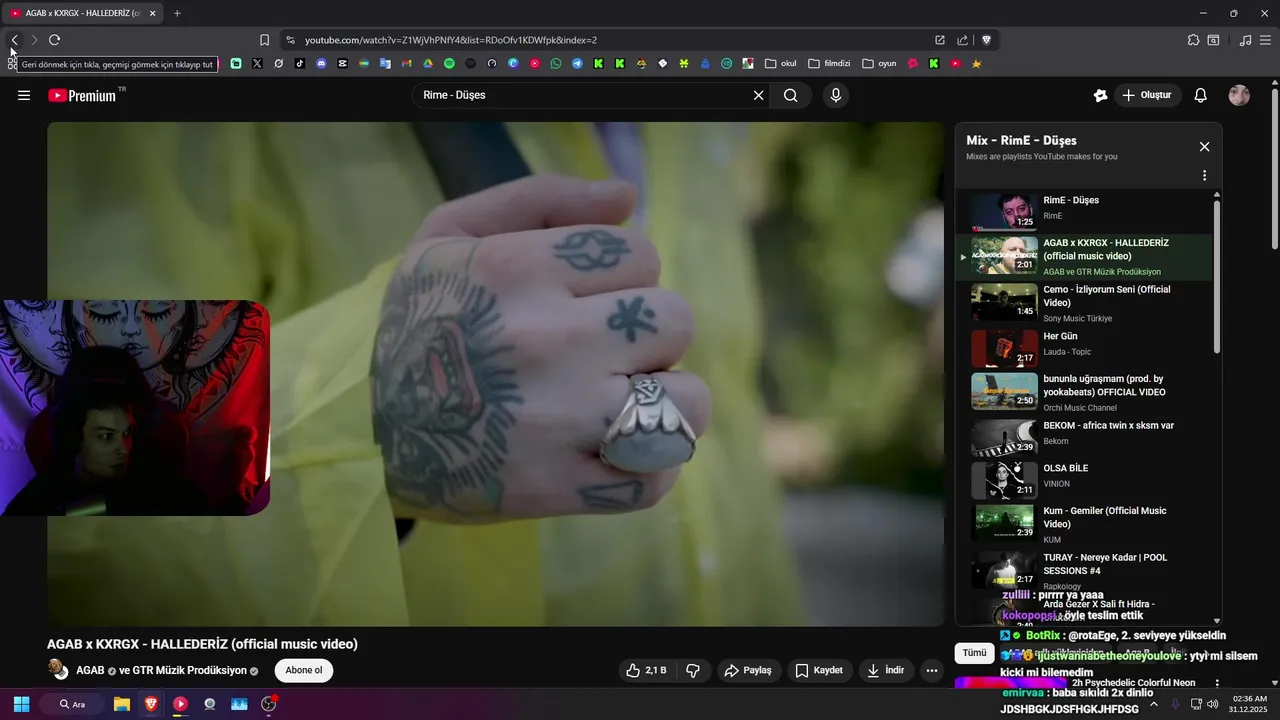Open the okul bookmarks folder

781,63
